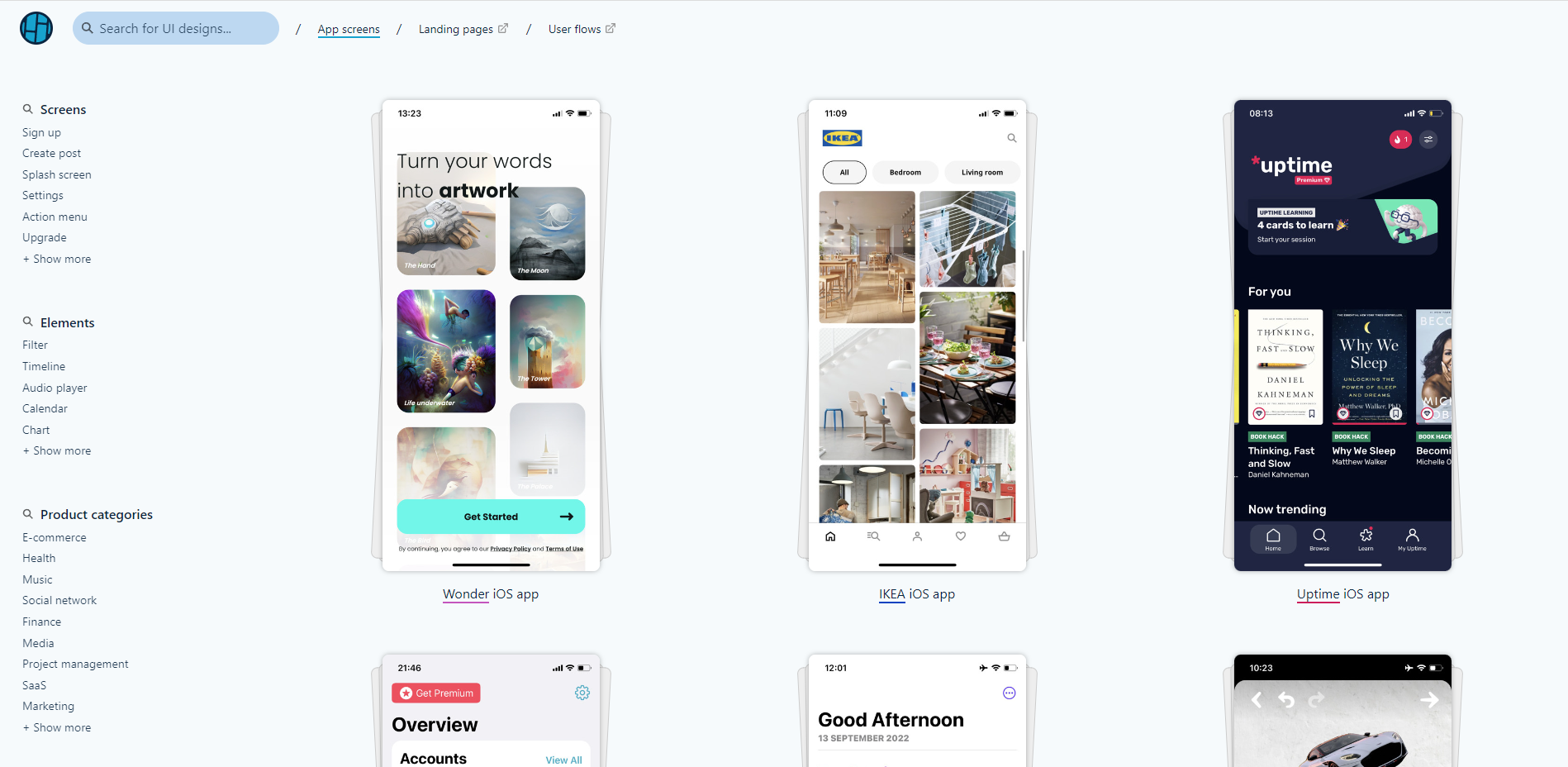
Task: Focus the Search for UI designs field
Action: click(x=176, y=28)
